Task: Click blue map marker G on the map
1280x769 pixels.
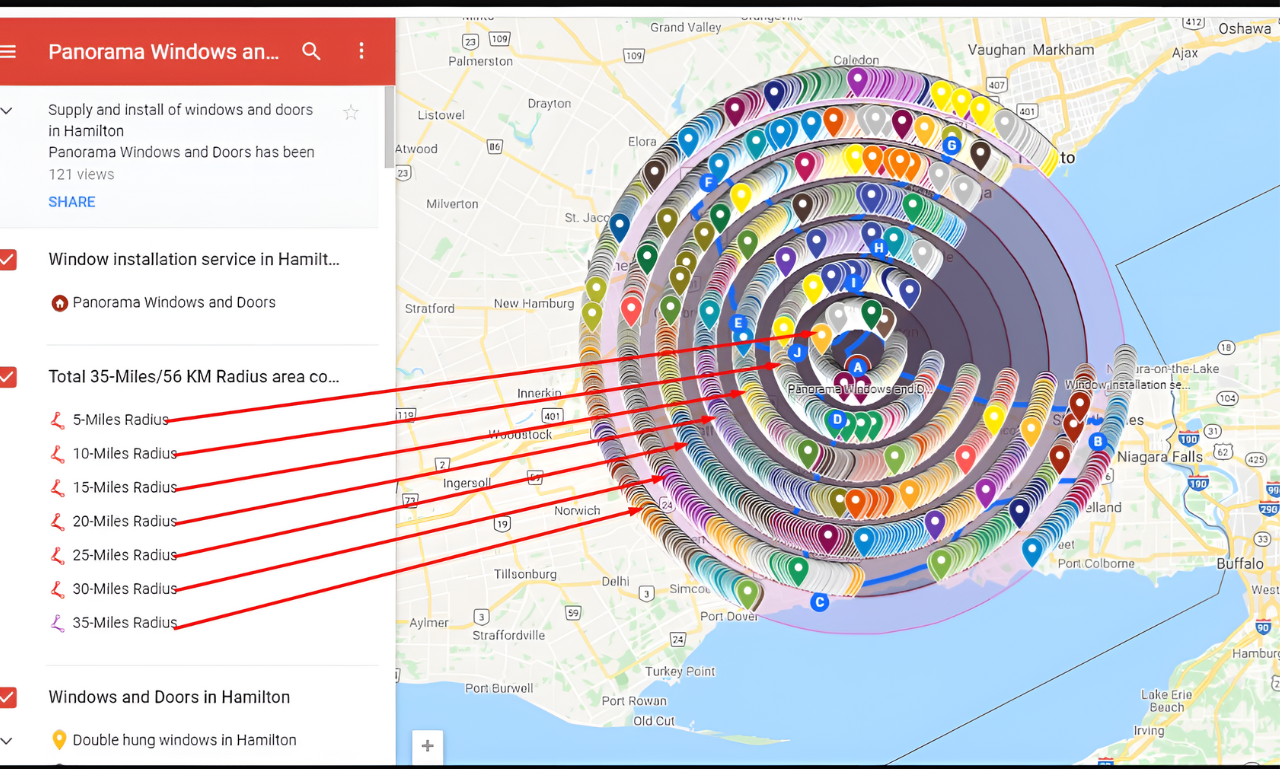Action: click(x=952, y=145)
